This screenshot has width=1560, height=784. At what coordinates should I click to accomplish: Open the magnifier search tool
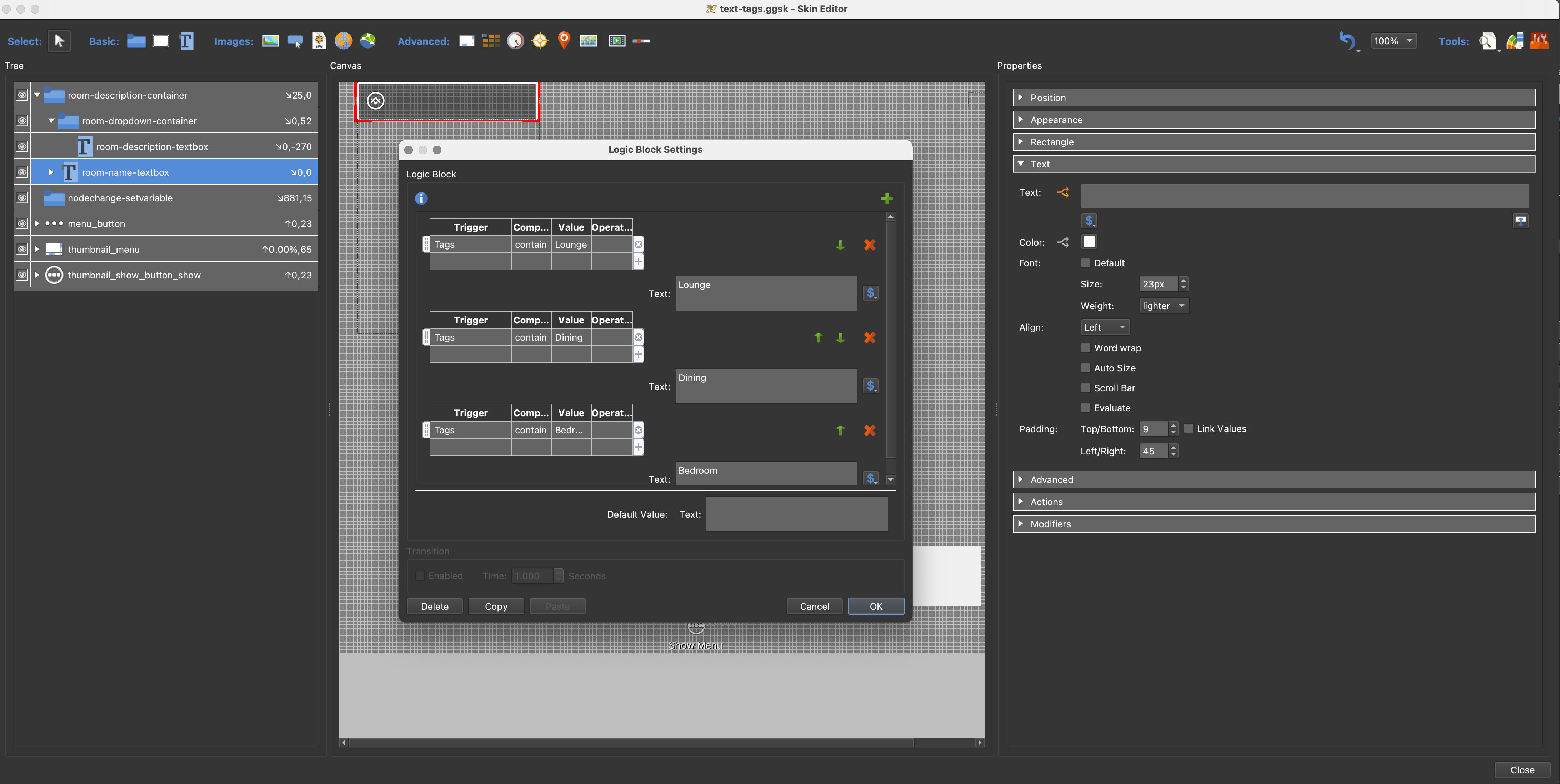[x=1487, y=41]
